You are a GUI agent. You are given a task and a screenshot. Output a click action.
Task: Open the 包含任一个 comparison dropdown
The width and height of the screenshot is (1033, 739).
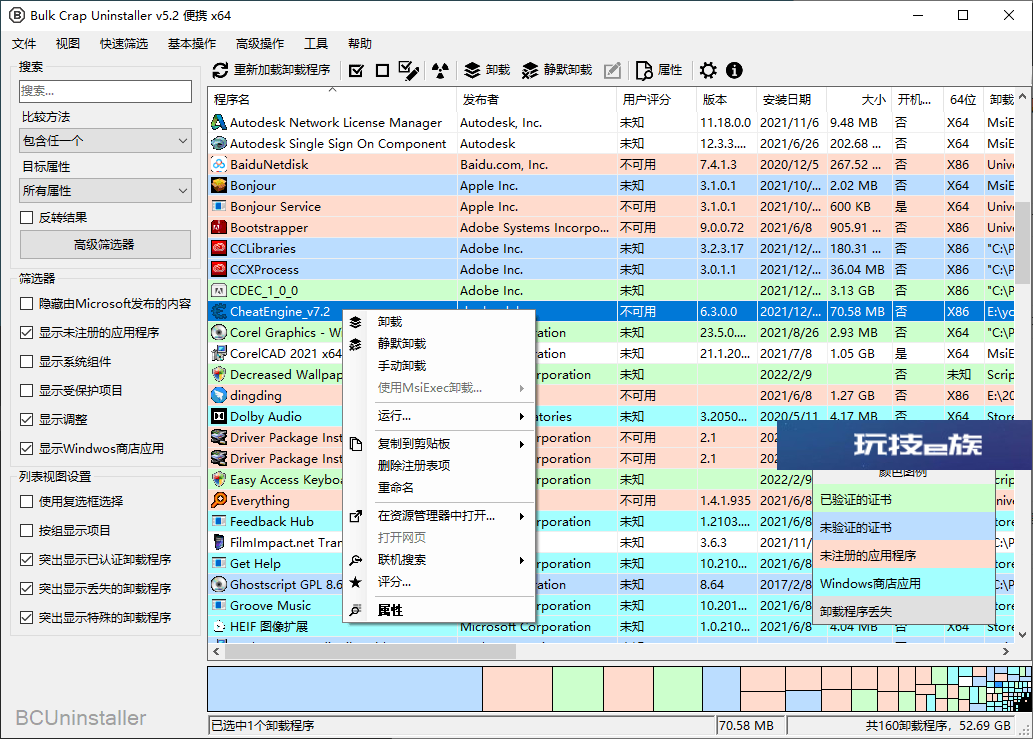pos(105,141)
